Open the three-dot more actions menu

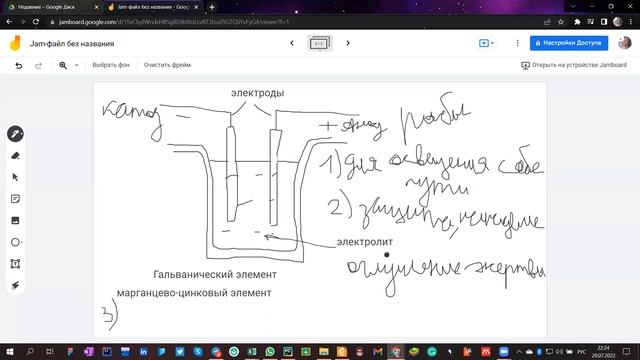pos(518,43)
